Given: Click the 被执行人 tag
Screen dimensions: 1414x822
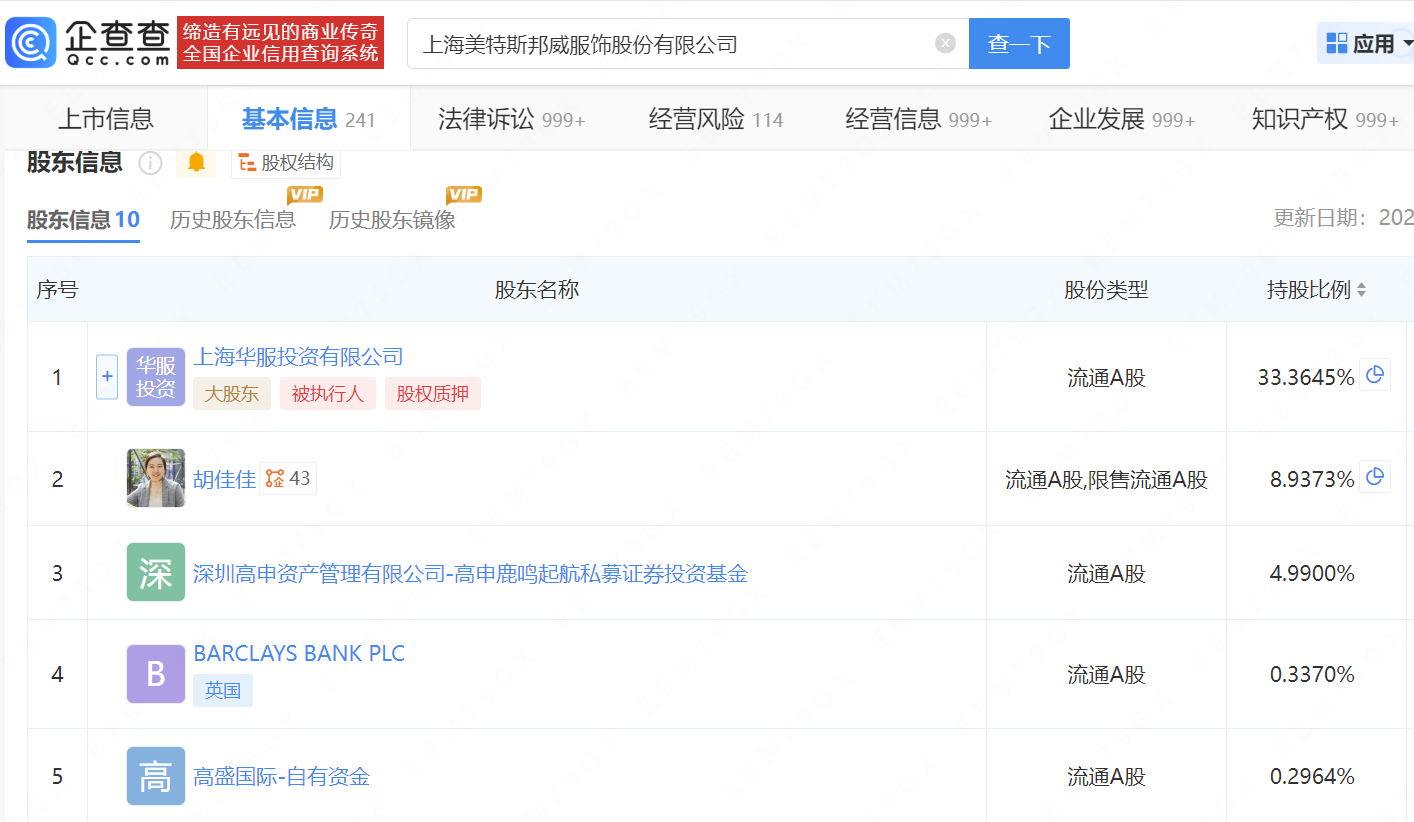Looking at the screenshot, I should tap(328, 393).
